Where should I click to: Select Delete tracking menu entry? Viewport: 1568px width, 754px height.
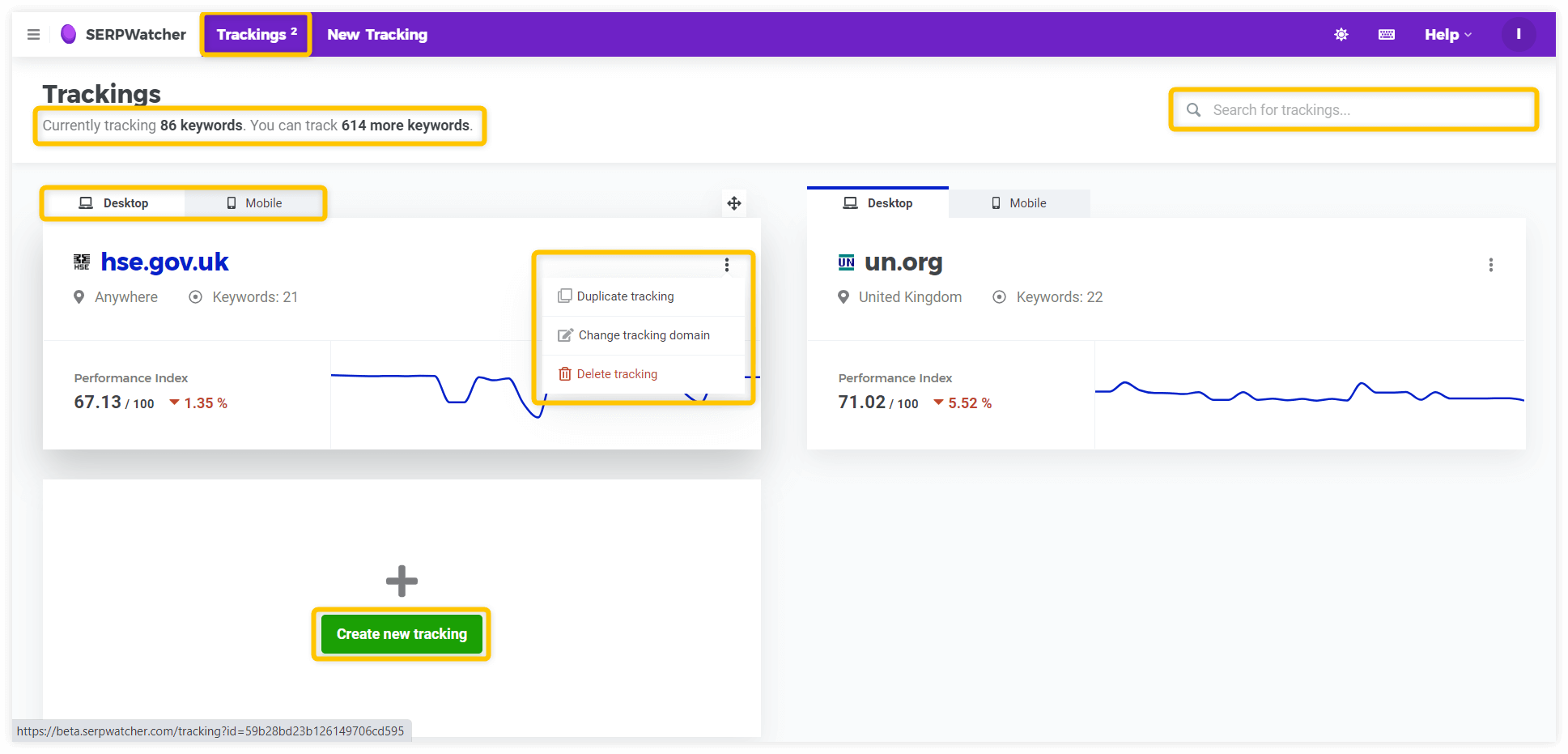tap(617, 374)
